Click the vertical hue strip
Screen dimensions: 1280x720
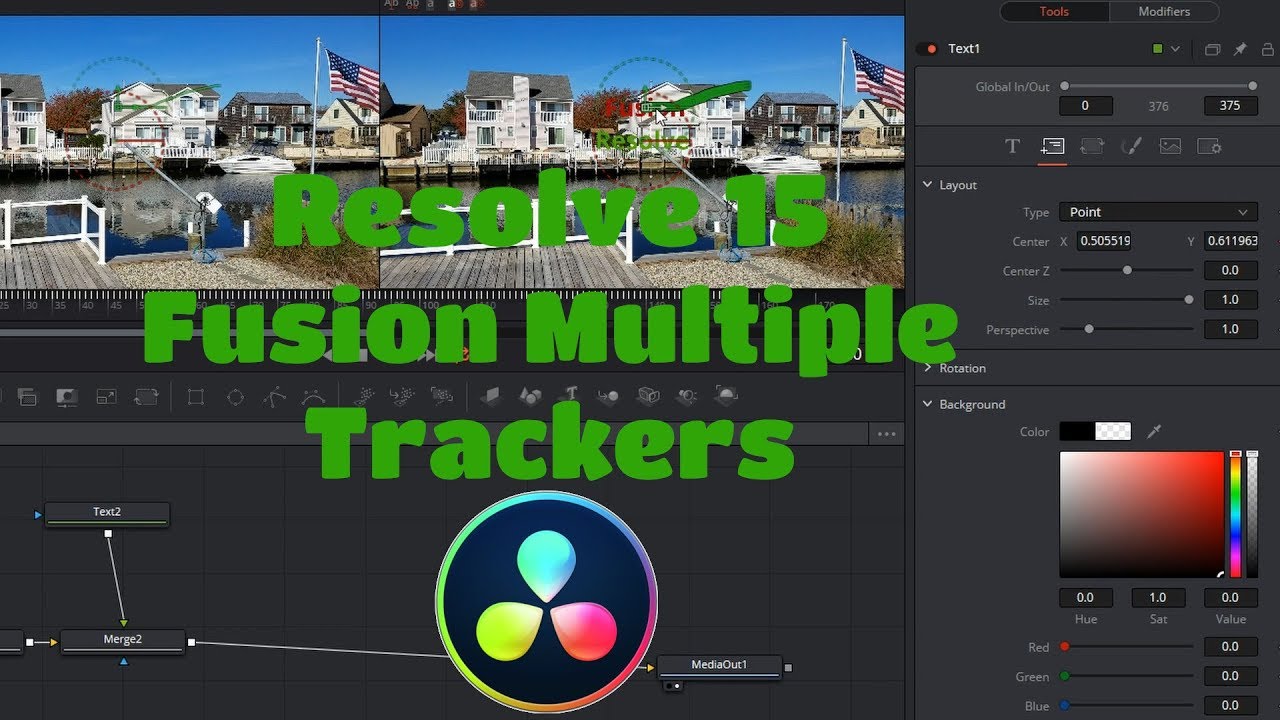pos(1236,514)
